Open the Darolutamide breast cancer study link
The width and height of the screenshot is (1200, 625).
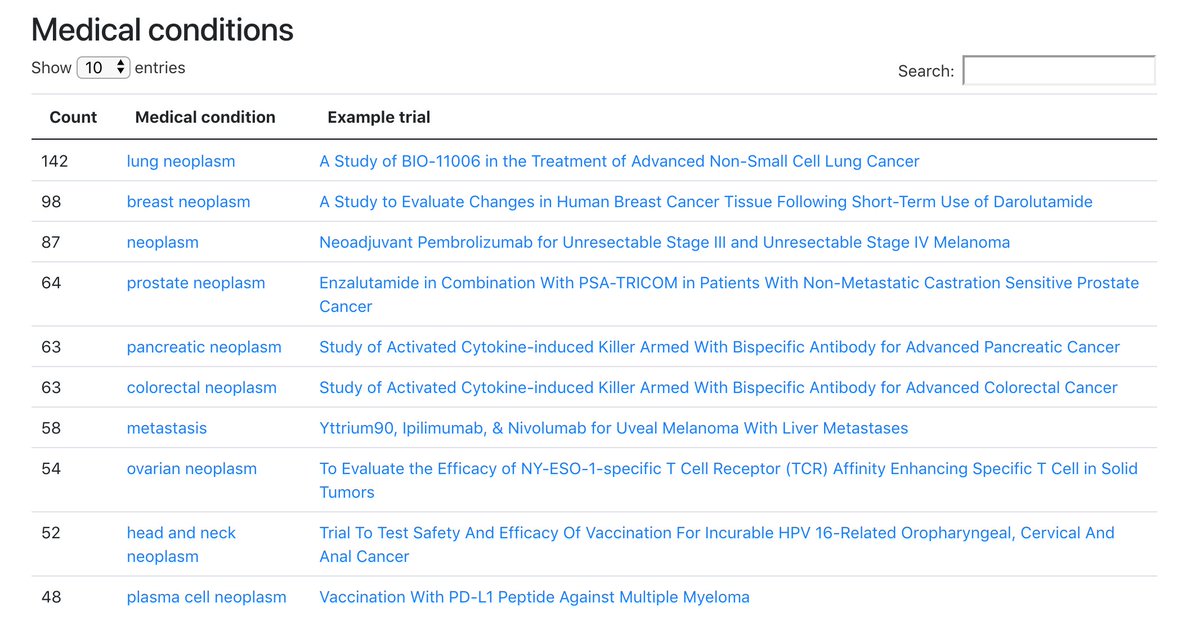[x=706, y=202]
